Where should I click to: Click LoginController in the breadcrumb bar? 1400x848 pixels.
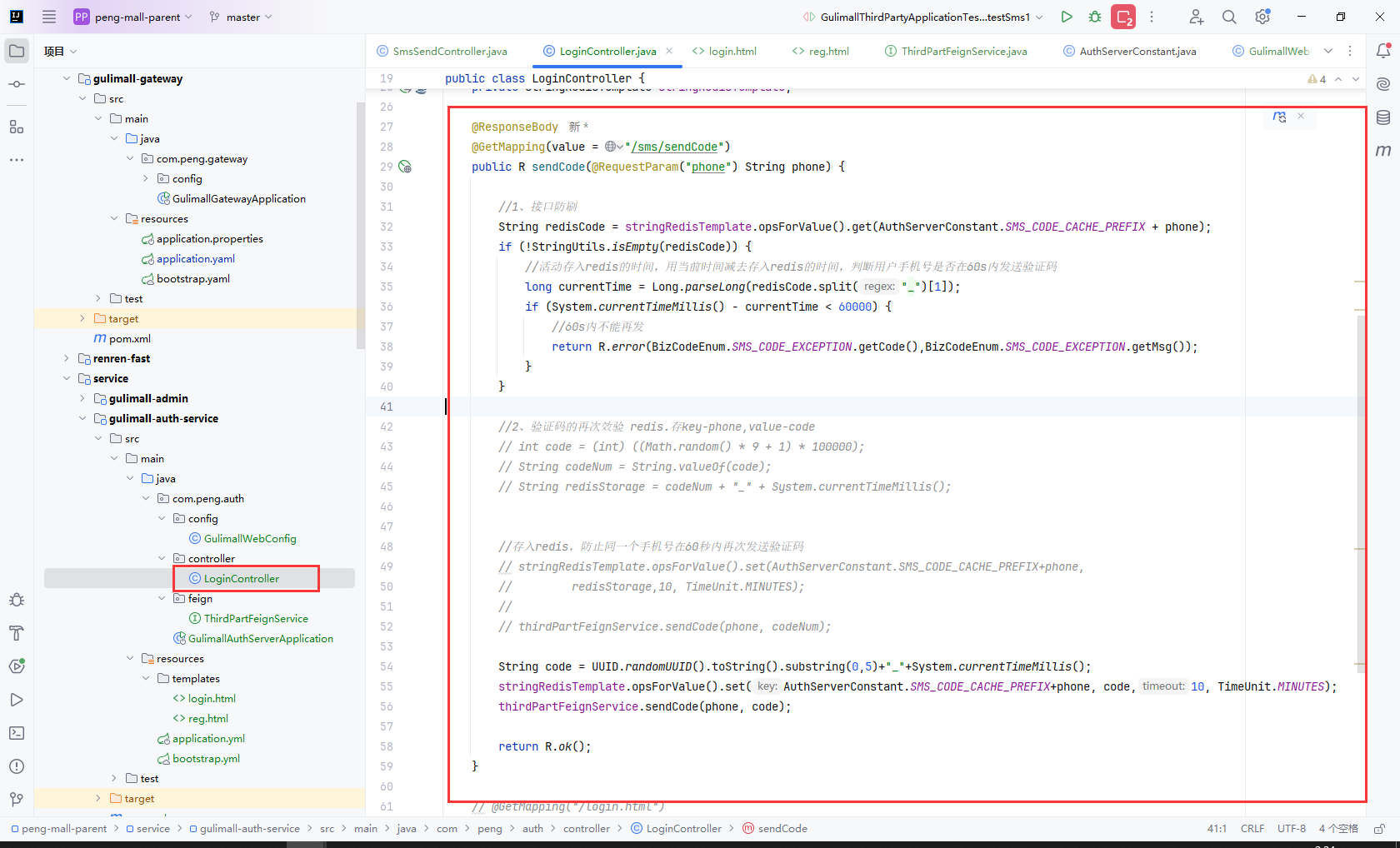676,829
